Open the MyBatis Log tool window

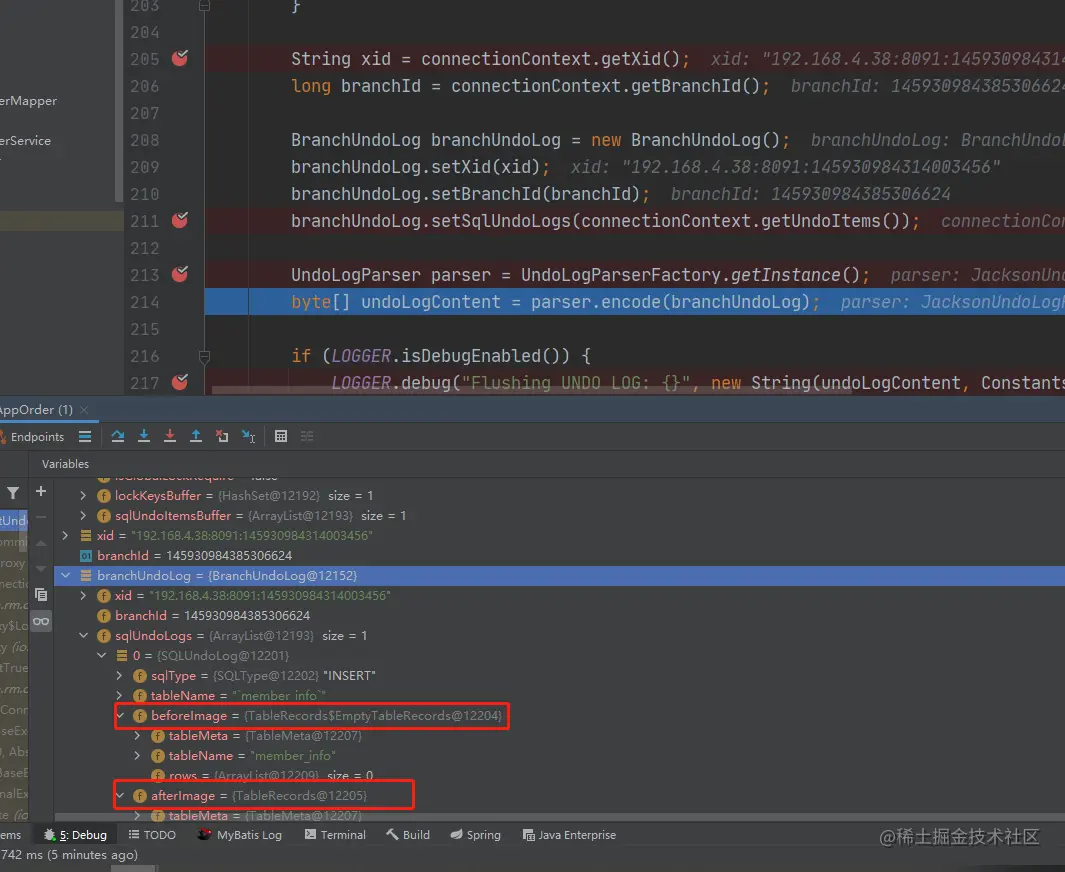[x=240, y=835]
